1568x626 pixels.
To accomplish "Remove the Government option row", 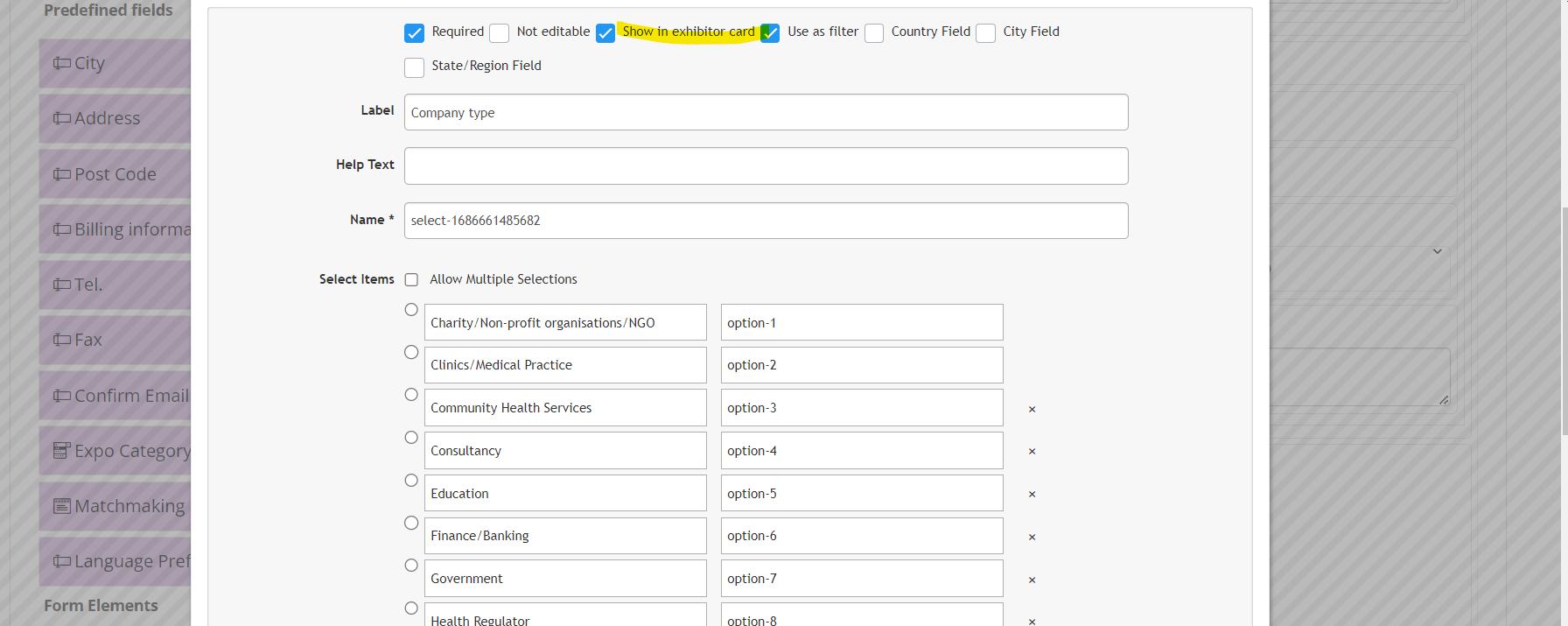I will click(1032, 580).
